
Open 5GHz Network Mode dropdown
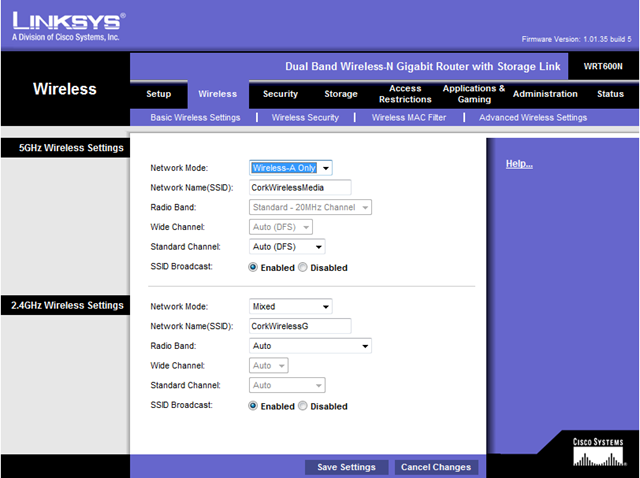click(x=290, y=168)
